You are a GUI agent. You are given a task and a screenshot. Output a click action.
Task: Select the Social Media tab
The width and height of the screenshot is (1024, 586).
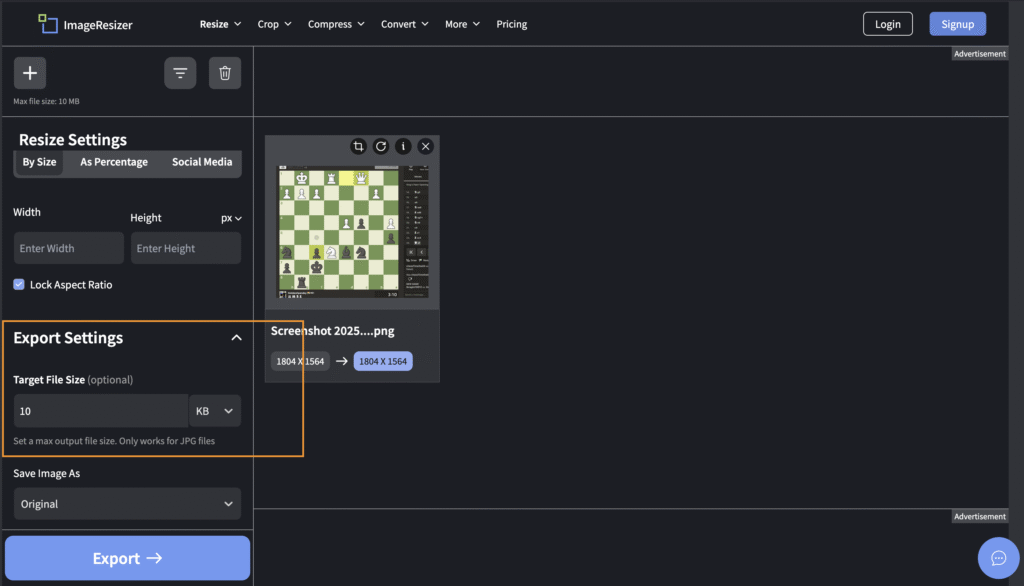(x=202, y=162)
